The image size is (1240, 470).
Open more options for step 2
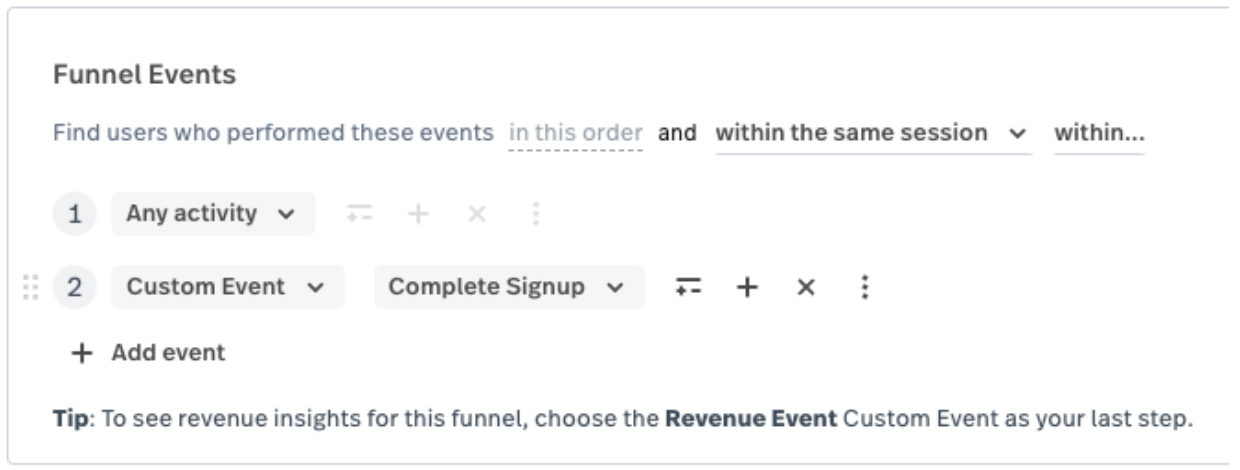click(x=865, y=287)
